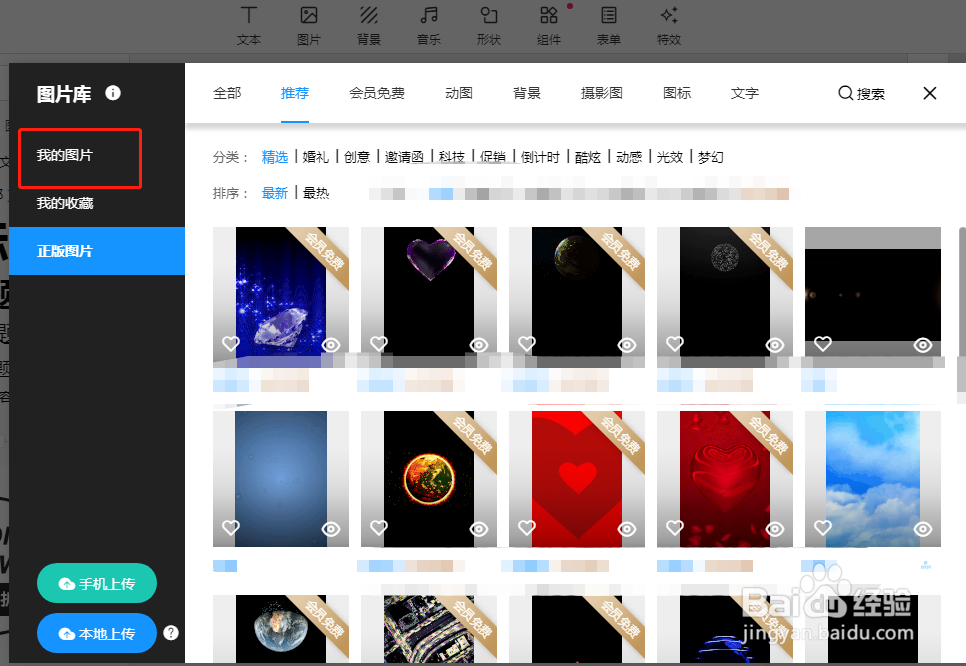This screenshot has height=666, width=966.
Task: Preview the blue diamond image with eye icon
Action: coord(331,345)
